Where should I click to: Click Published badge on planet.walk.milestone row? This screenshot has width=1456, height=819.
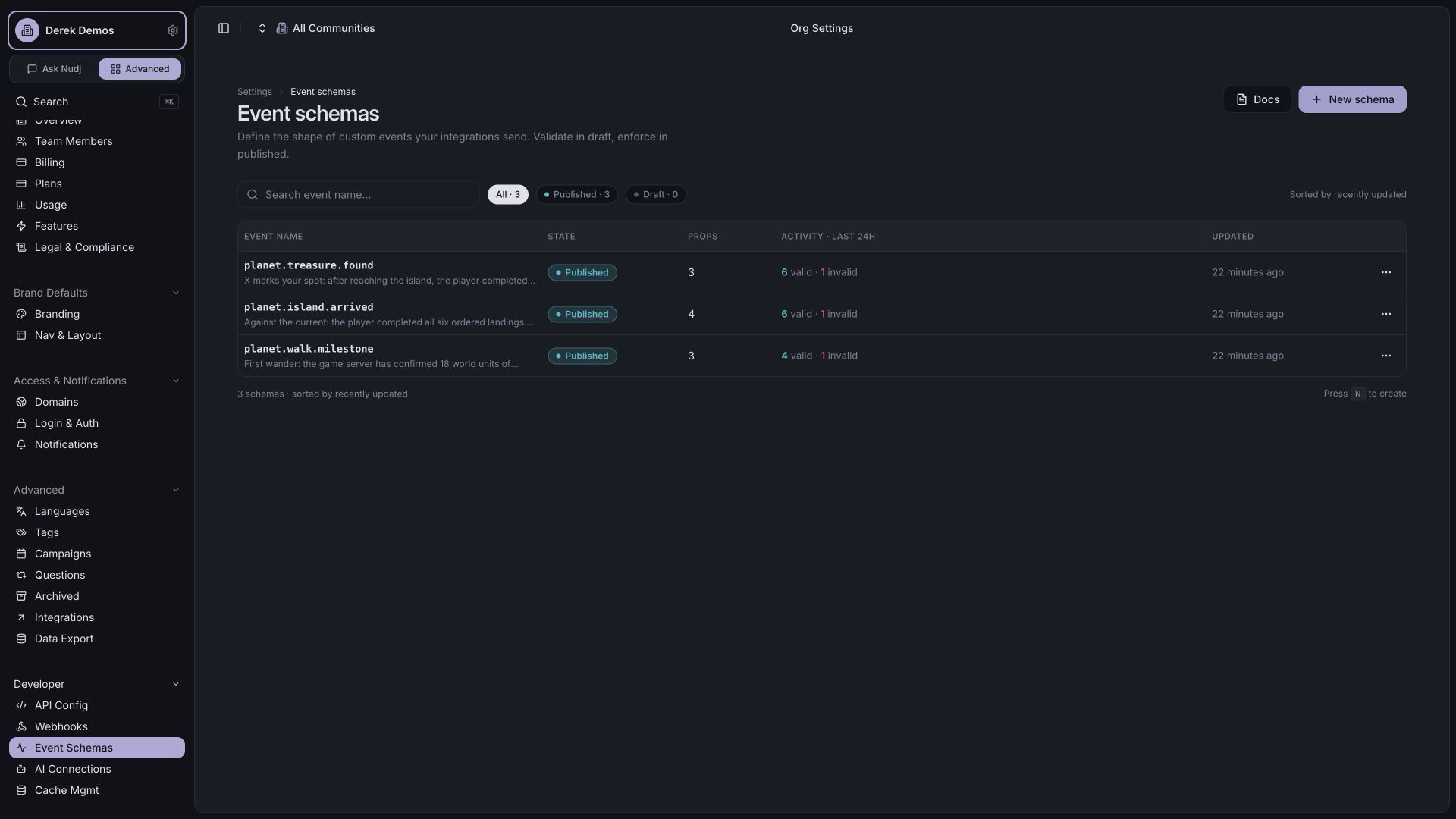tap(582, 356)
